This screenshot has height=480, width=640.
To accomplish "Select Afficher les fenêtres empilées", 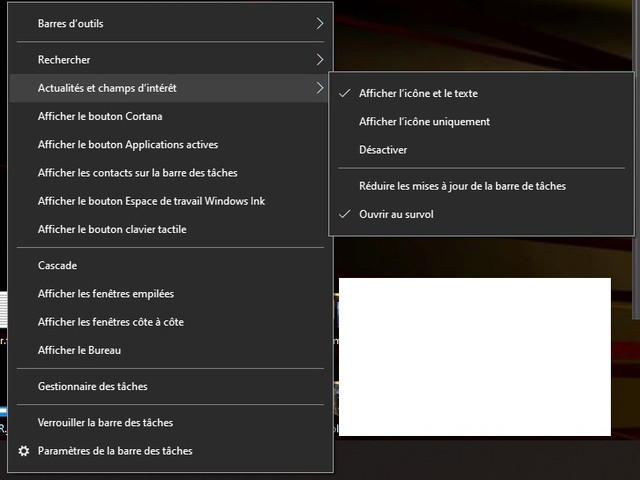I will coord(171,293).
